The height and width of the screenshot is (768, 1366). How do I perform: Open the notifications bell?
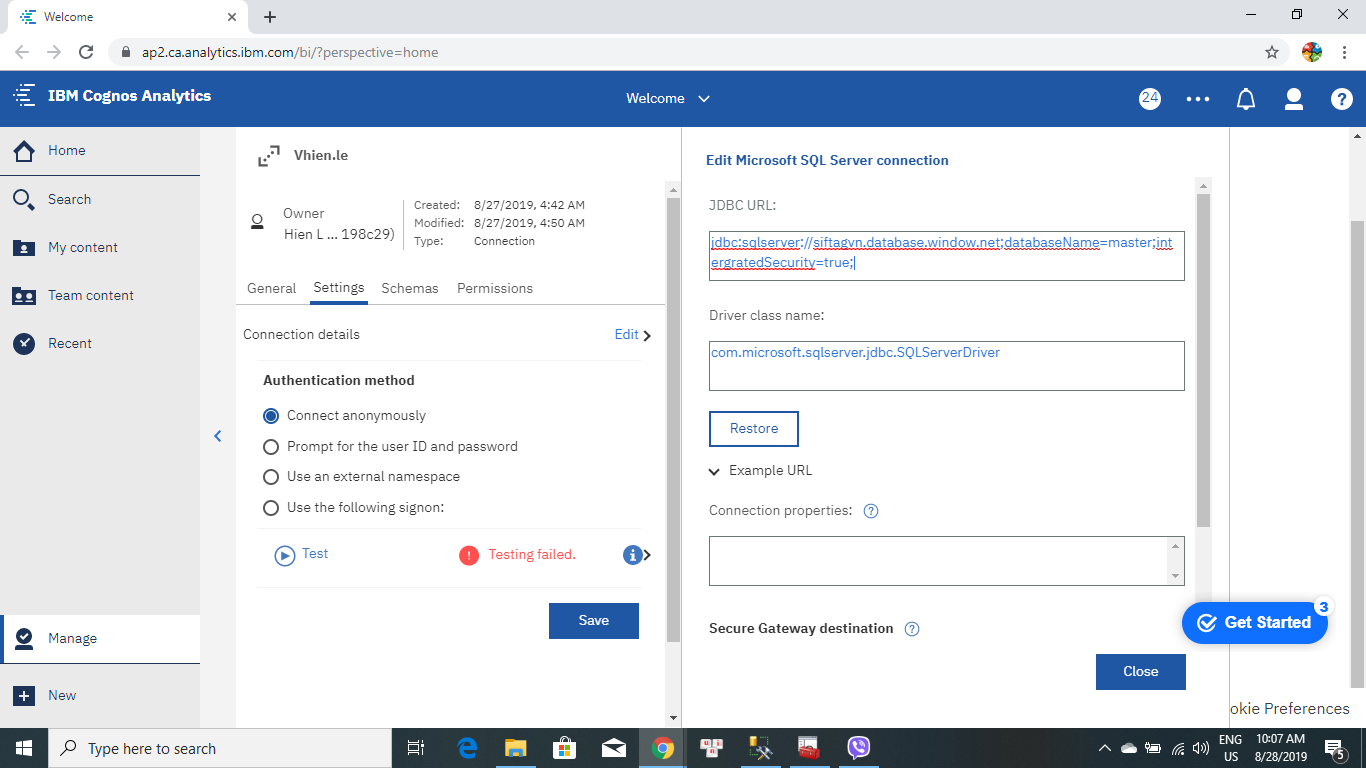coord(1245,98)
